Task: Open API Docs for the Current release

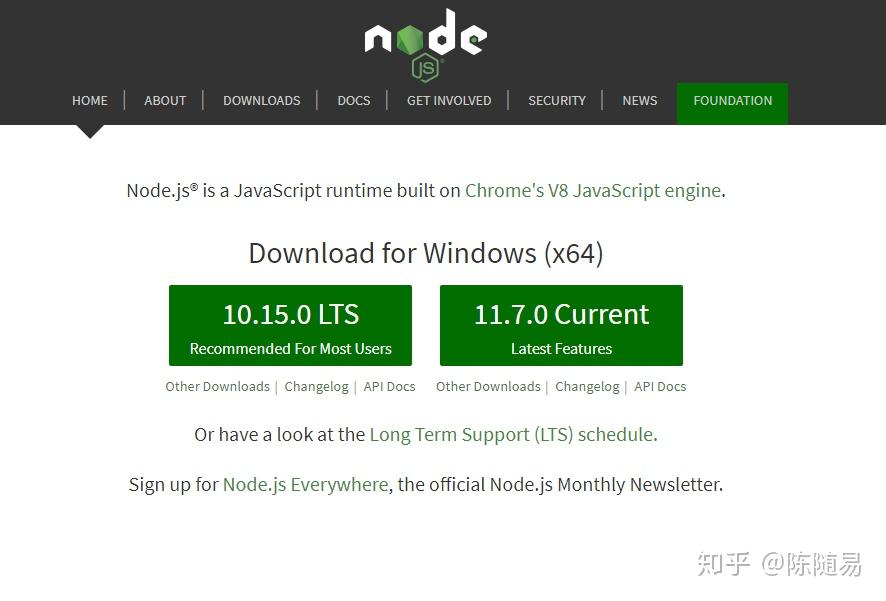Action: tap(660, 386)
